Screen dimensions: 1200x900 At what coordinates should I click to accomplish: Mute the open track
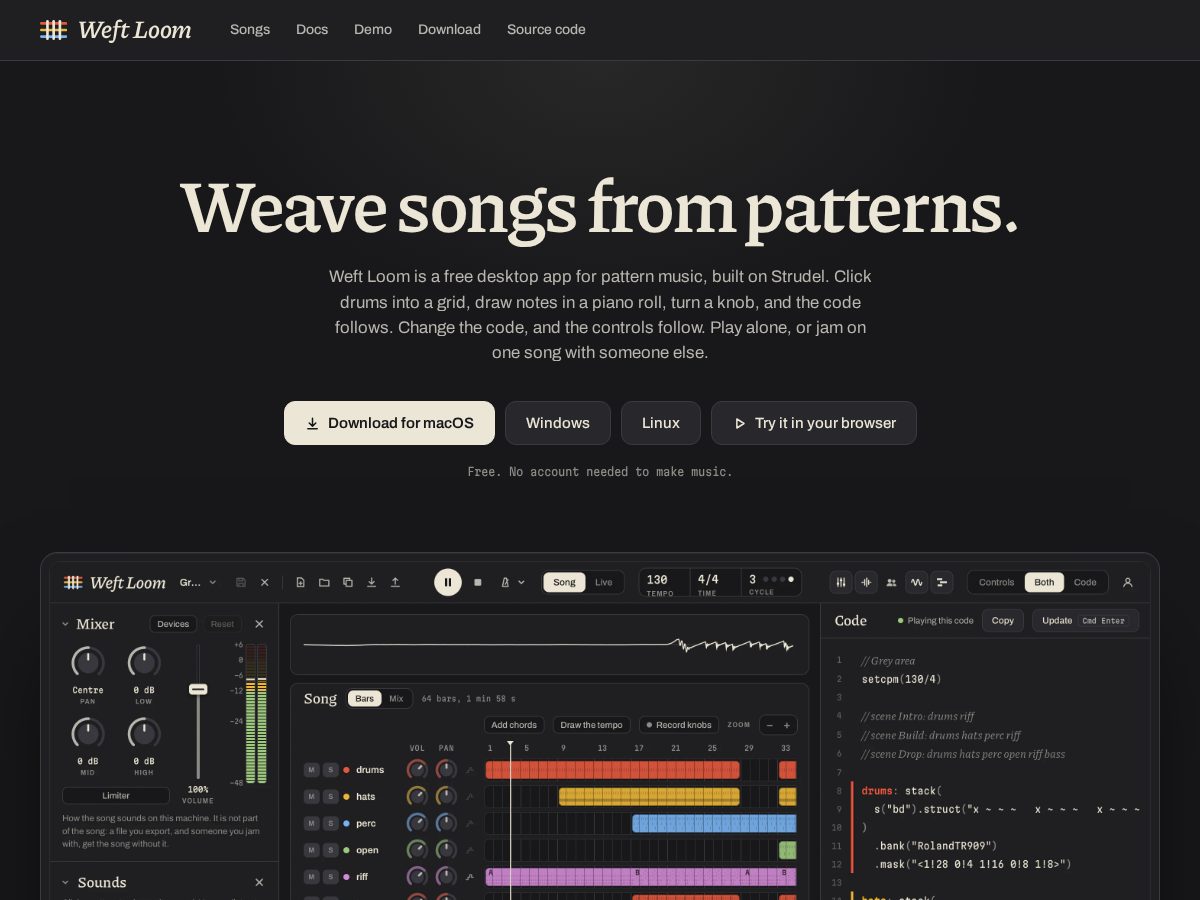tap(312, 850)
